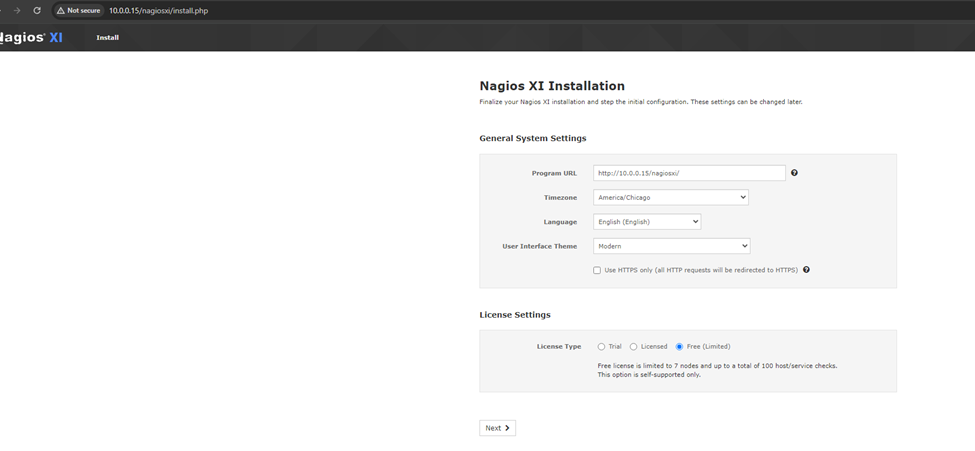
Task: Click the Nagios XI logo
Action: click(x=31, y=37)
